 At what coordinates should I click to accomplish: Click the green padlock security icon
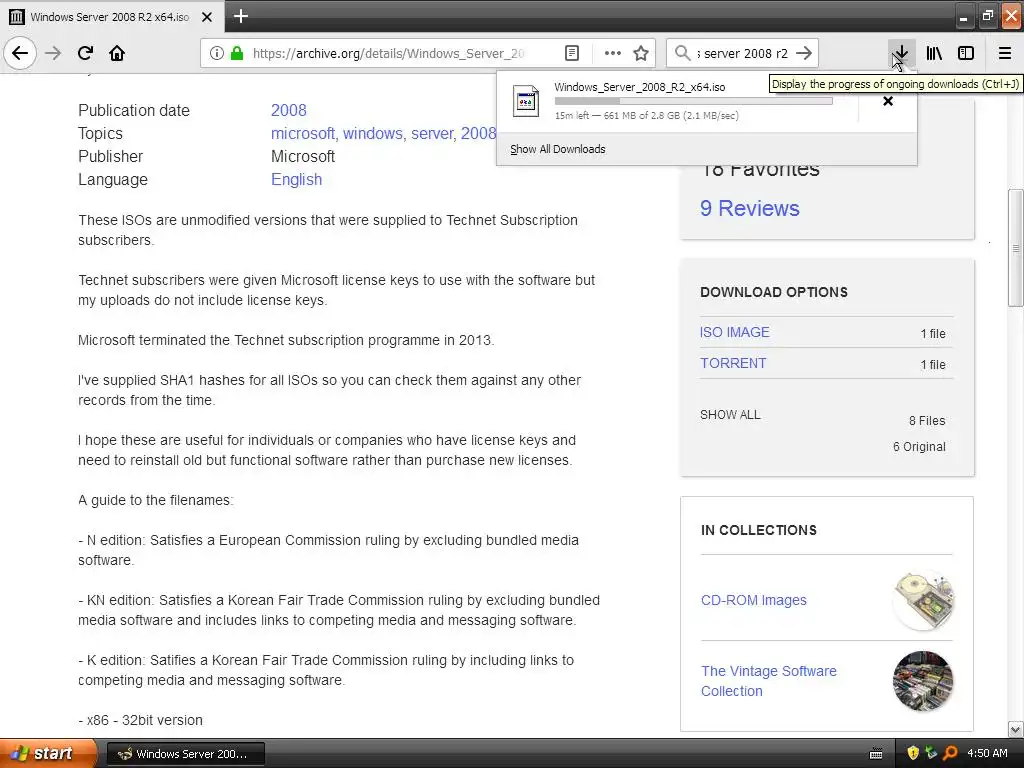236,53
